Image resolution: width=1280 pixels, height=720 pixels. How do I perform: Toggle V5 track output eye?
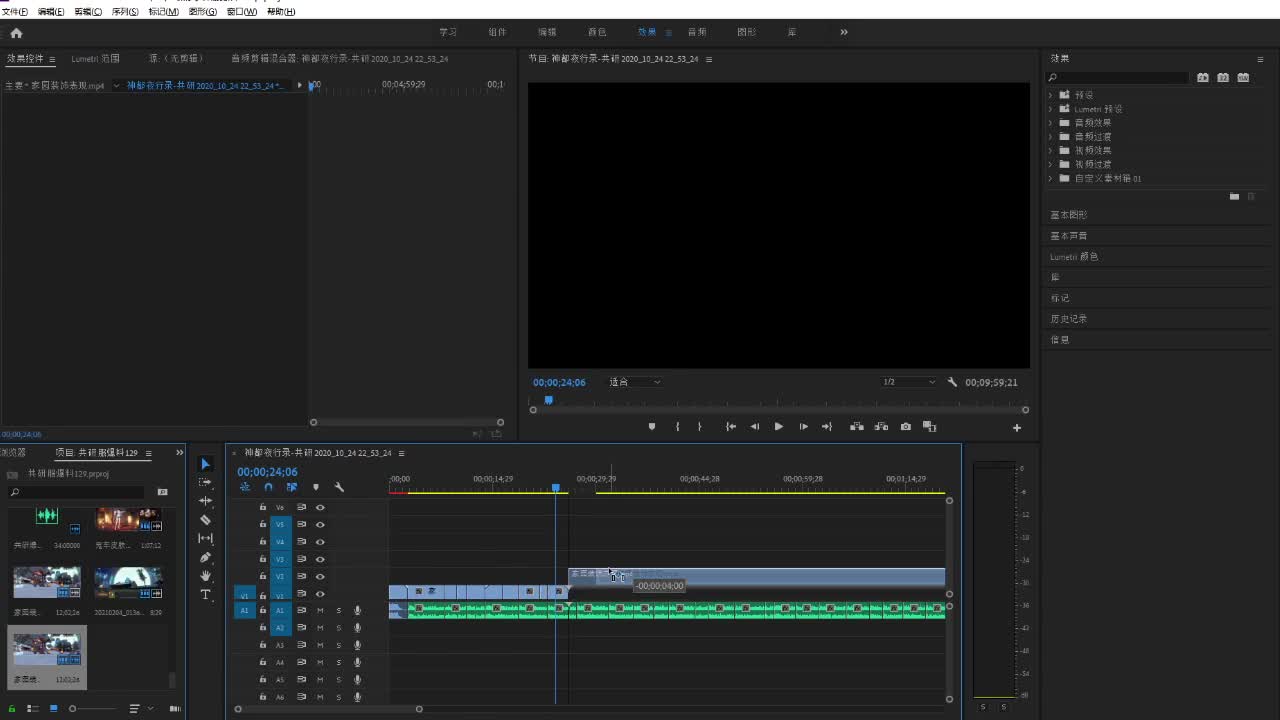[320, 524]
